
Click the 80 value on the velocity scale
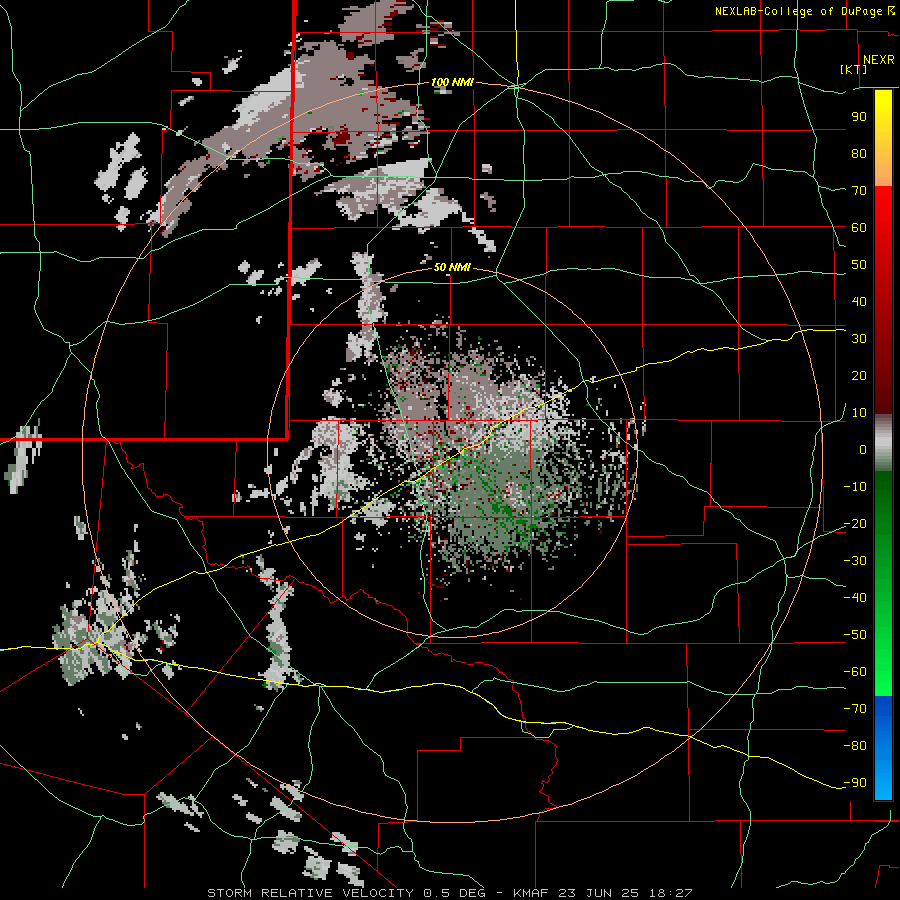[x=859, y=153]
